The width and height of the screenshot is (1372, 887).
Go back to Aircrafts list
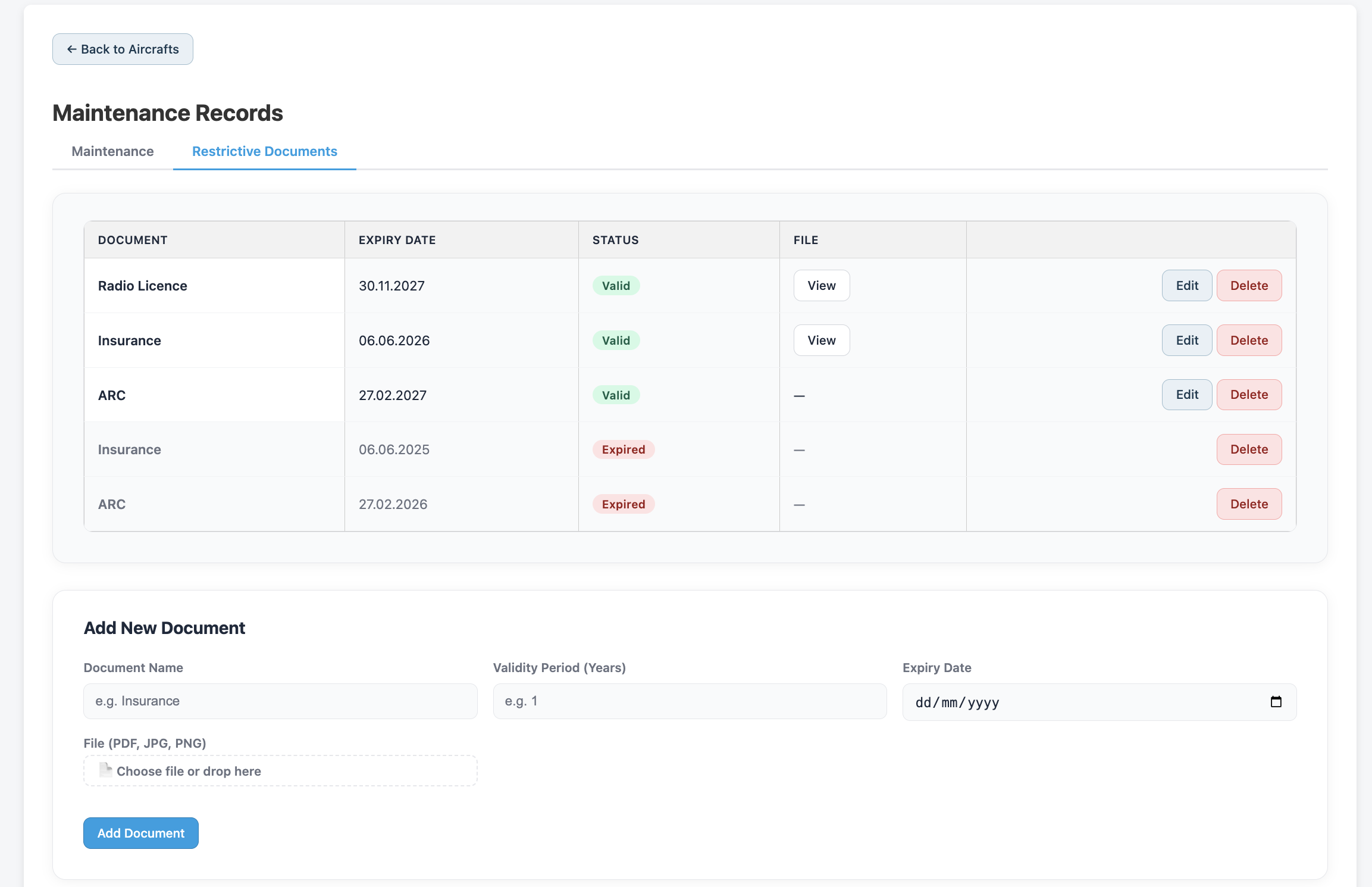coord(123,49)
